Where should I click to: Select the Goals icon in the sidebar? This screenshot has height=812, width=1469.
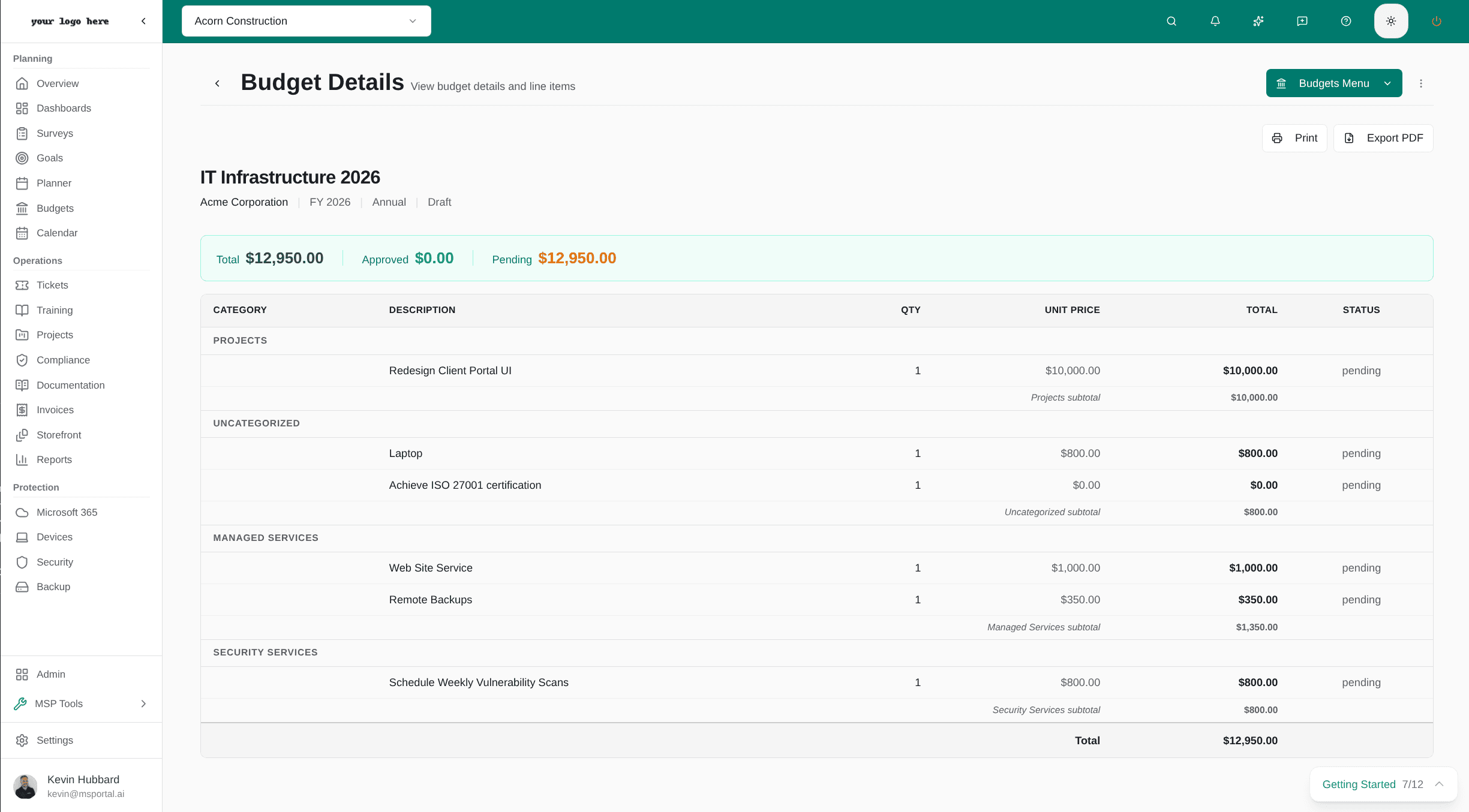pos(22,158)
